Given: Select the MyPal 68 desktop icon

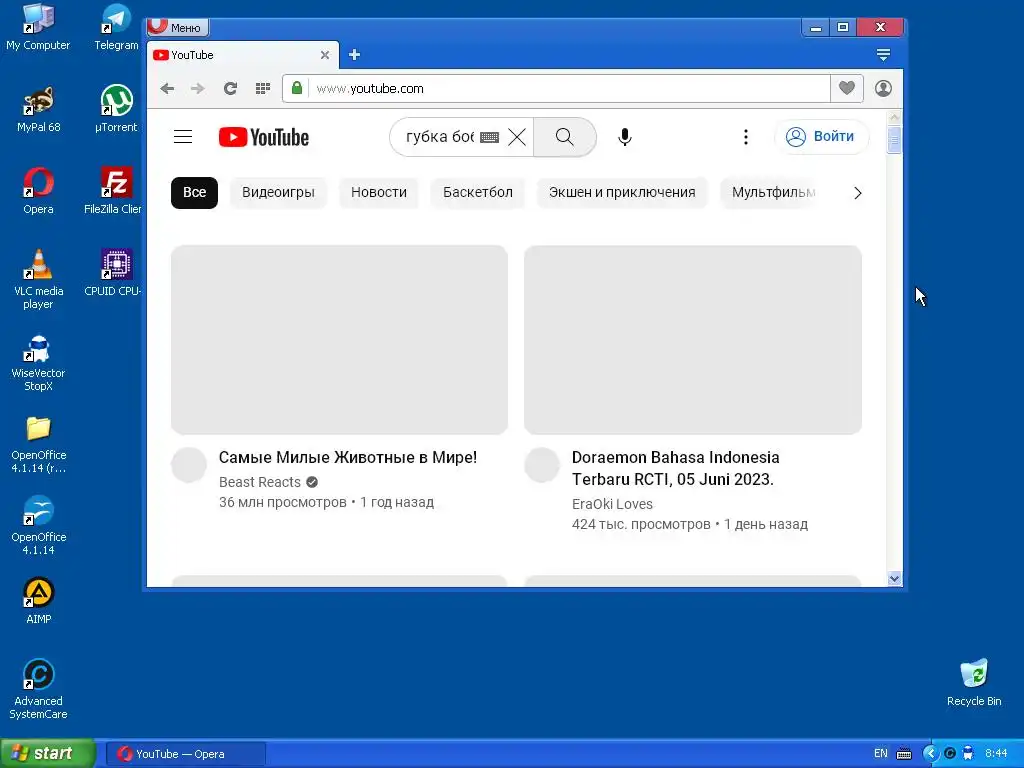Looking at the screenshot, I should pyautogui.click(x=38, y=109).
